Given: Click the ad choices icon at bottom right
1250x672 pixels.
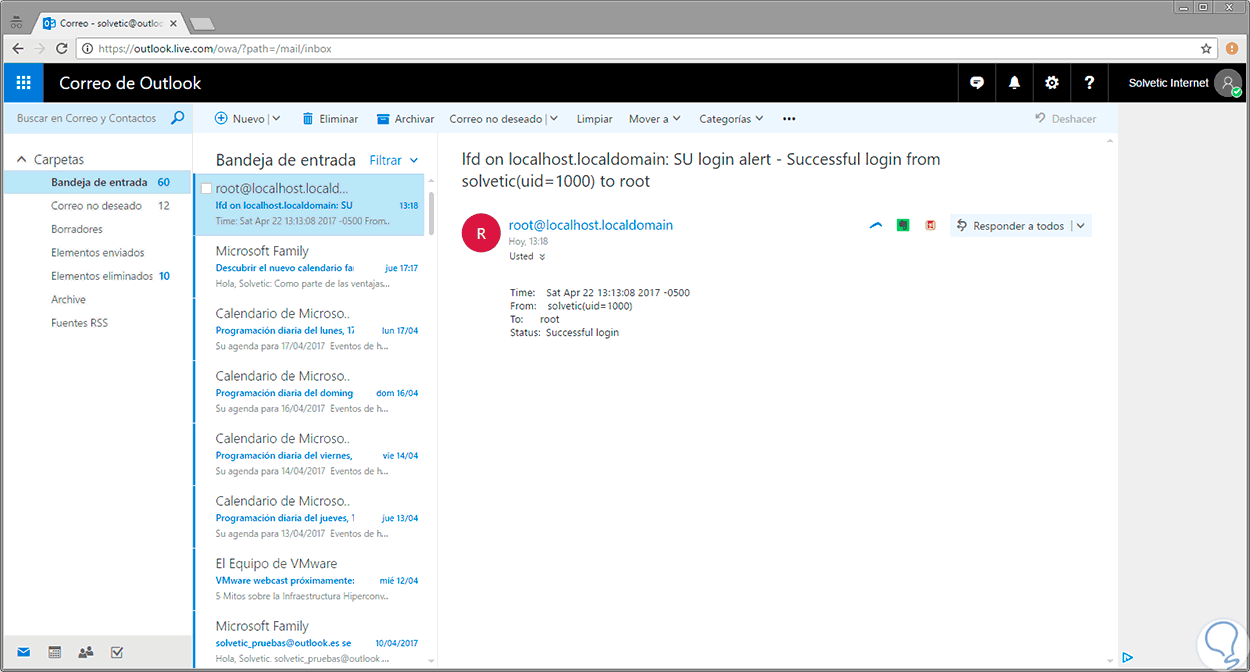Looking at the screenshot, I should 1127,657.
